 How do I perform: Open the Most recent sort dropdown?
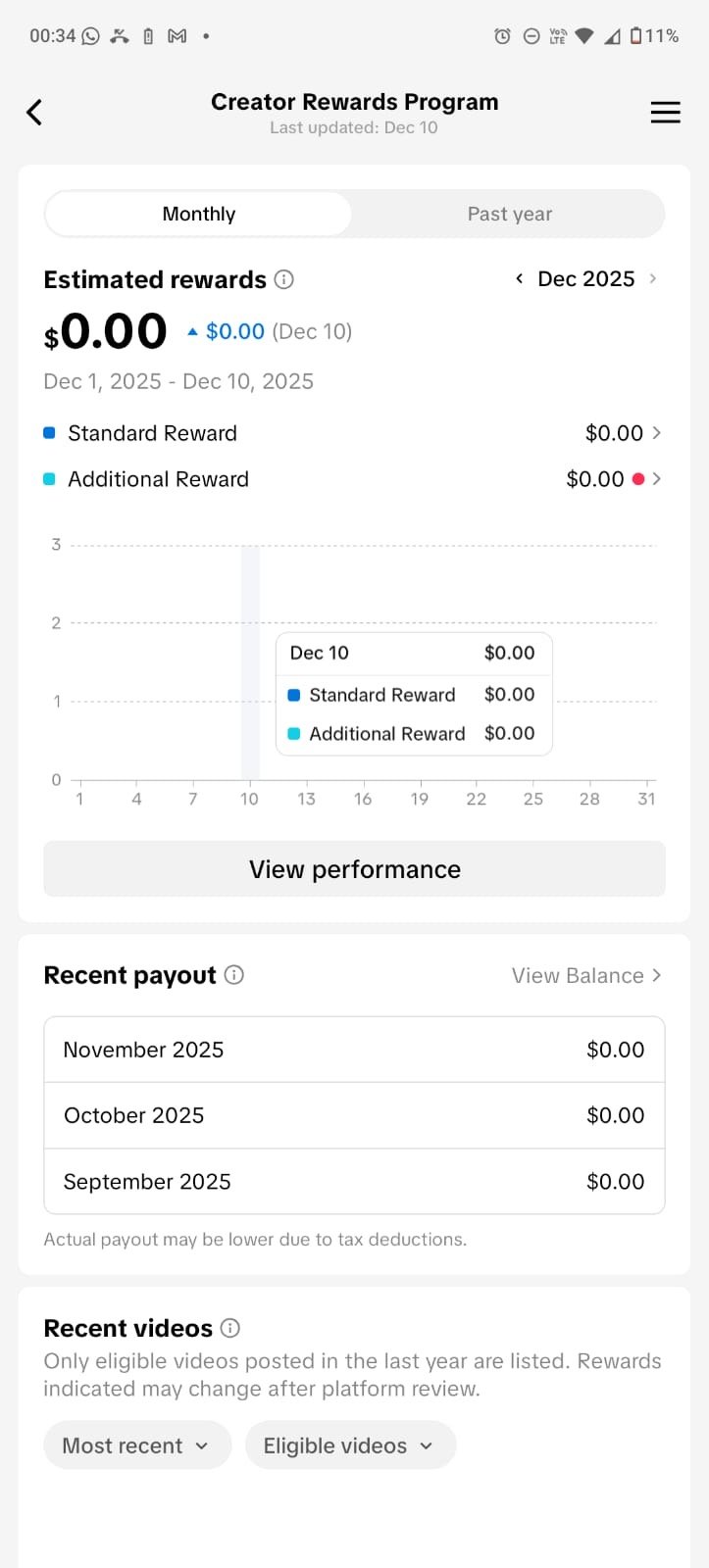(x=136, y=1445)
